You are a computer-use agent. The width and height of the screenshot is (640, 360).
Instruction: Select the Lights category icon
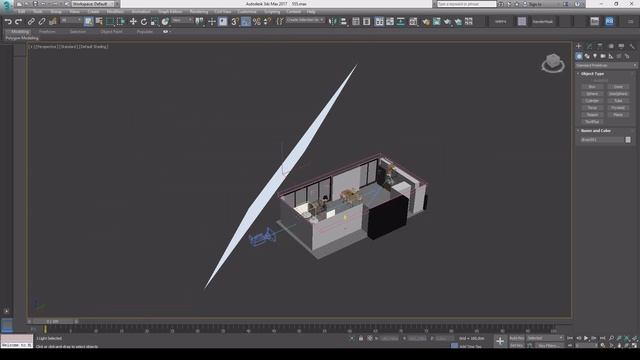click(595, 56)
